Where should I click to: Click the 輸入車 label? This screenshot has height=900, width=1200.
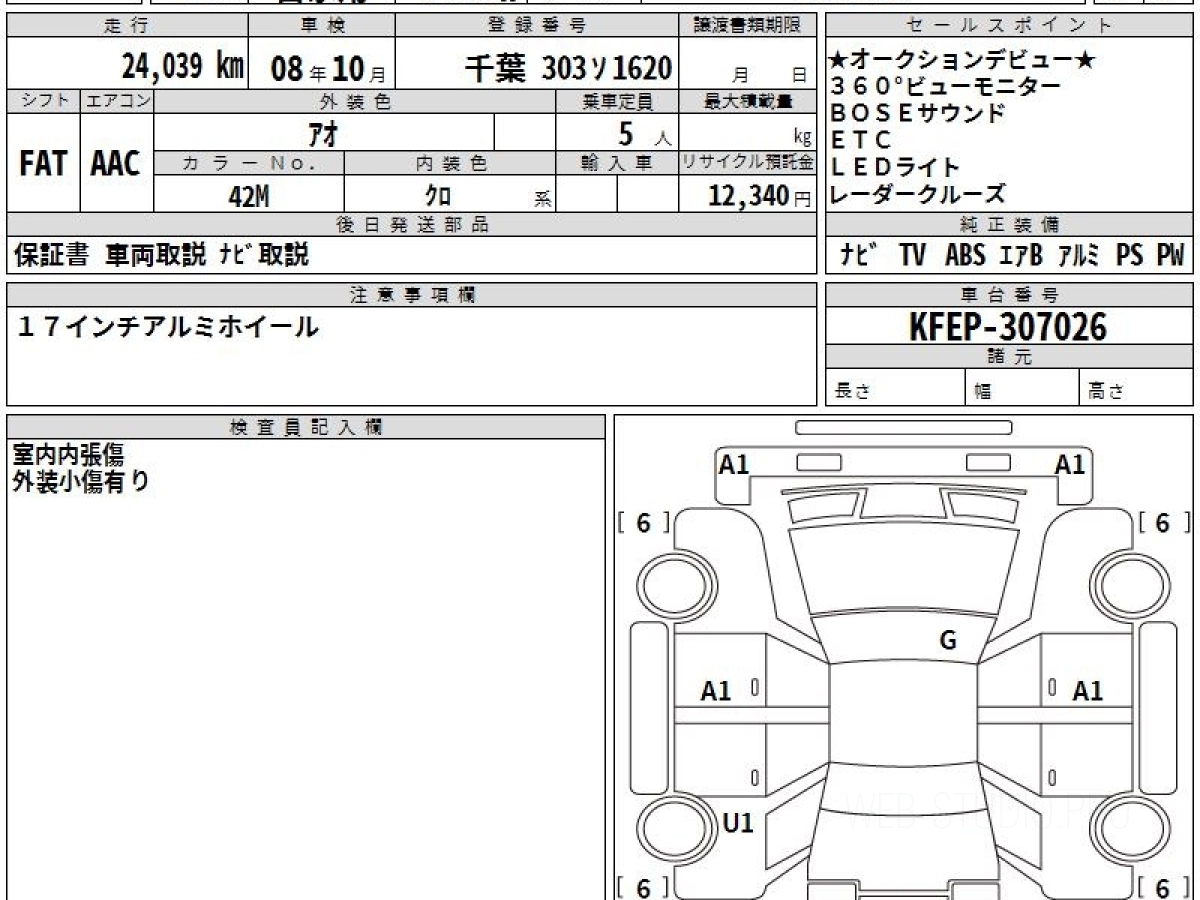617,163
